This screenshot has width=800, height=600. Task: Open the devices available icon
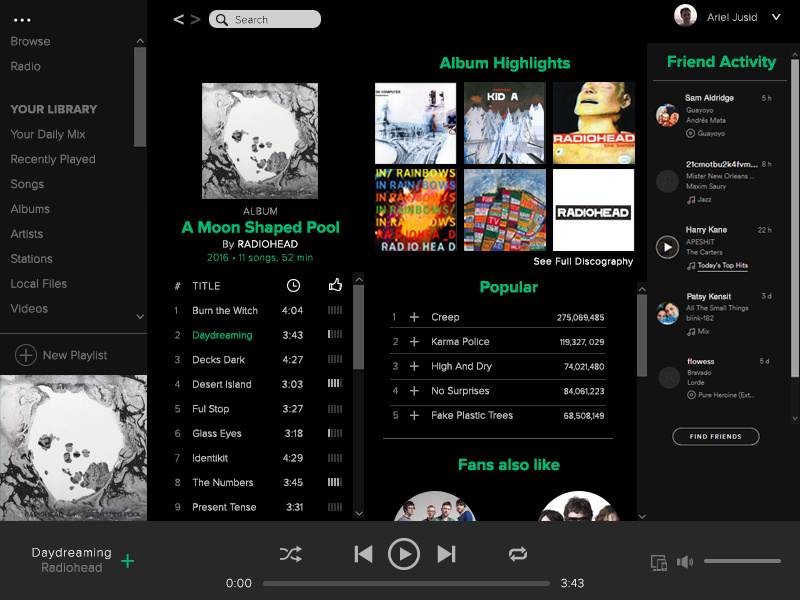(x=658, y=561)
